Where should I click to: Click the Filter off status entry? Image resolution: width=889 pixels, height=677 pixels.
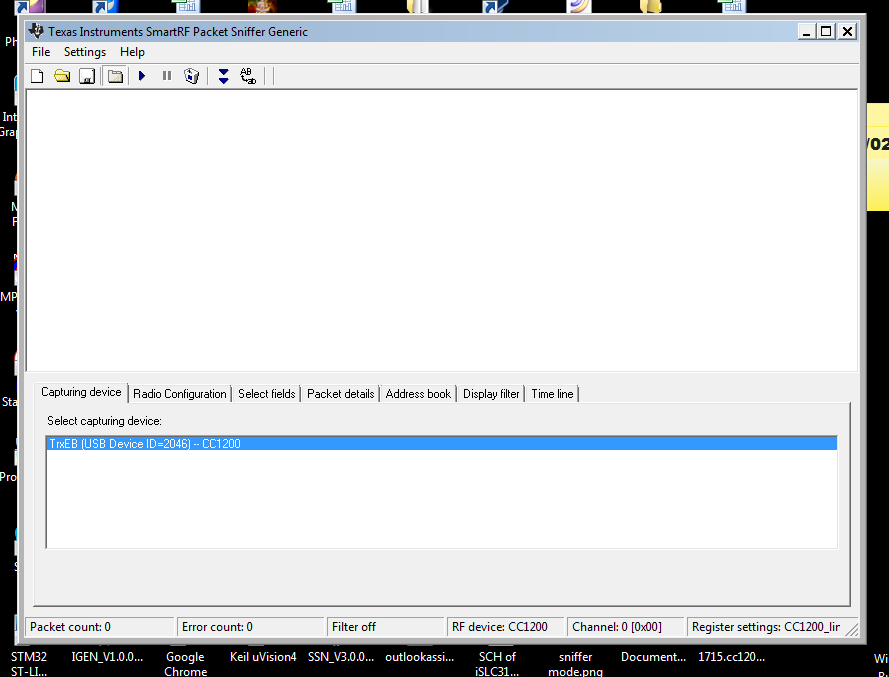tap(386, 627)
